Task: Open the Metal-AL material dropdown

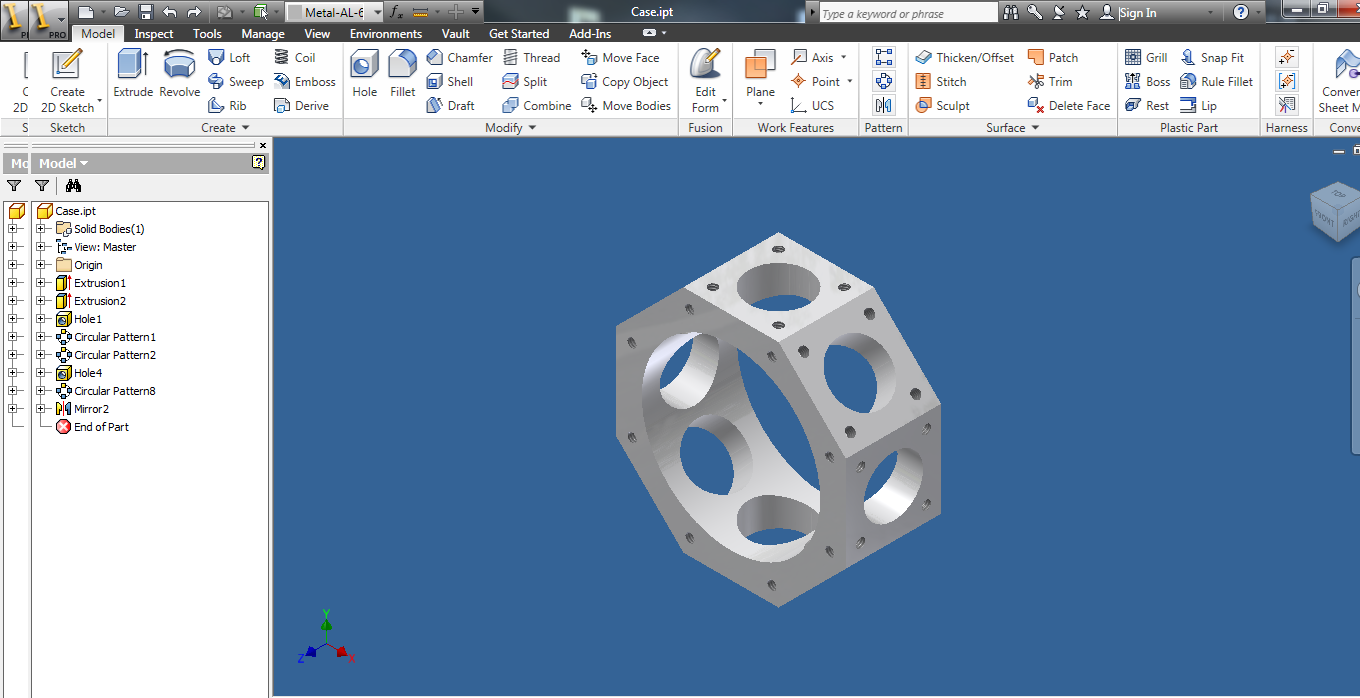Action: (x=377, y=12)
